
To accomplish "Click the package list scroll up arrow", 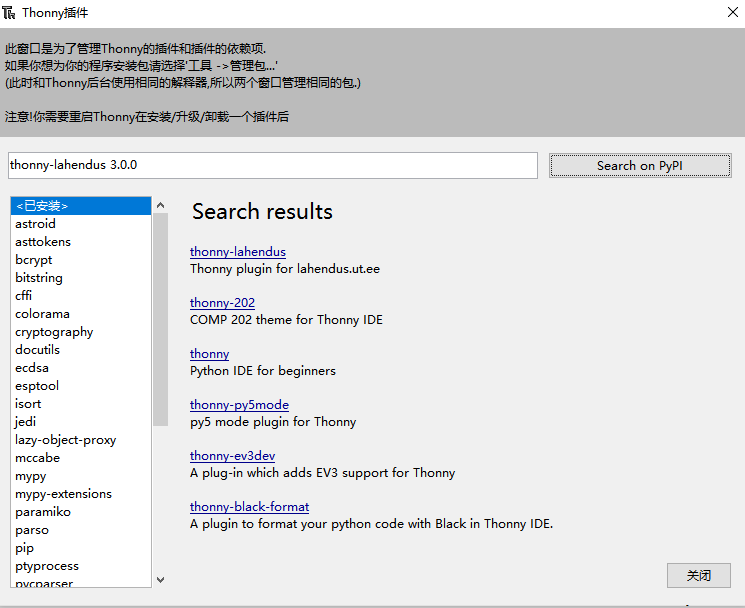I will [161, 205].
